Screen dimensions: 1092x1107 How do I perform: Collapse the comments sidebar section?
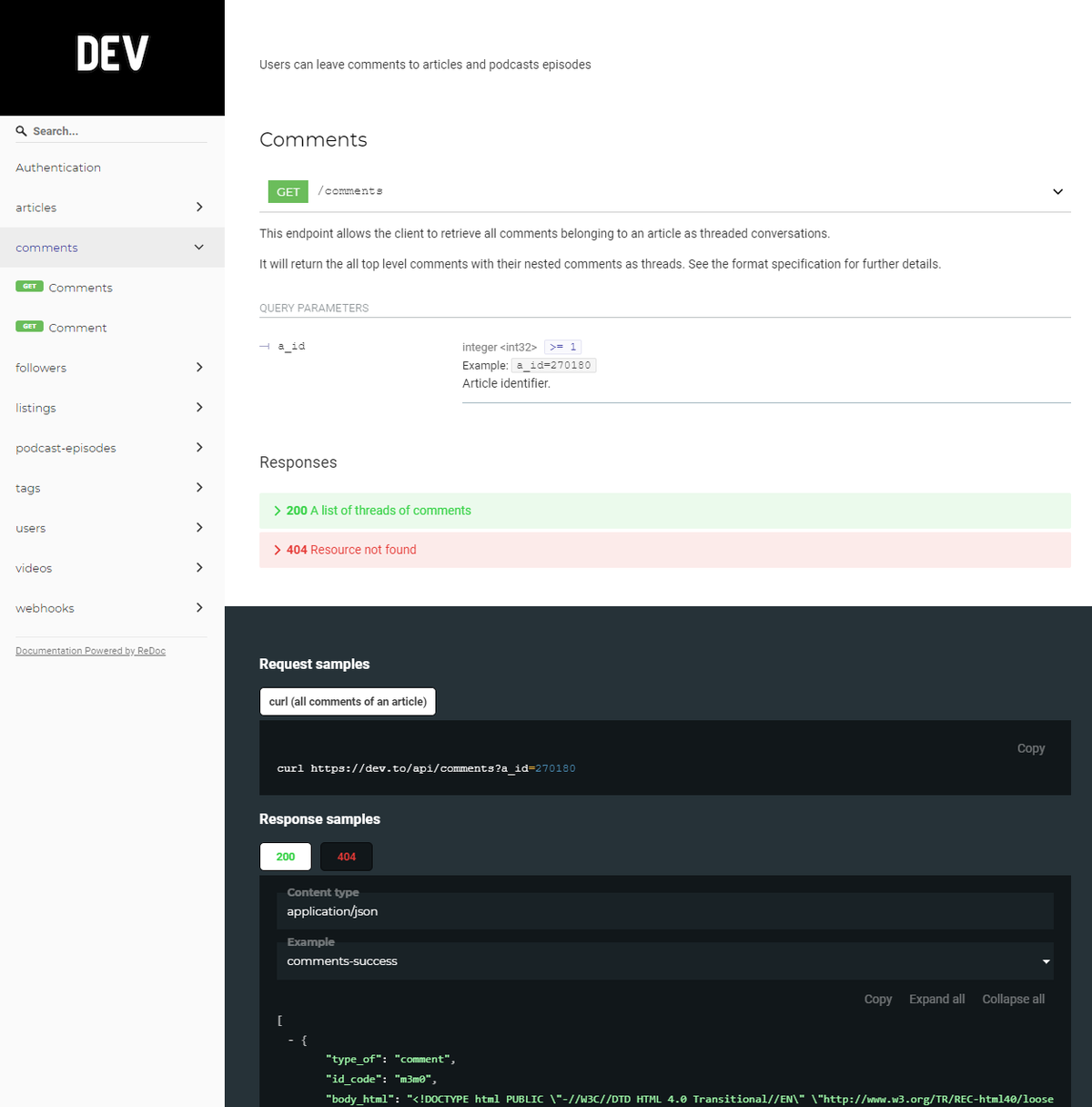199,248
